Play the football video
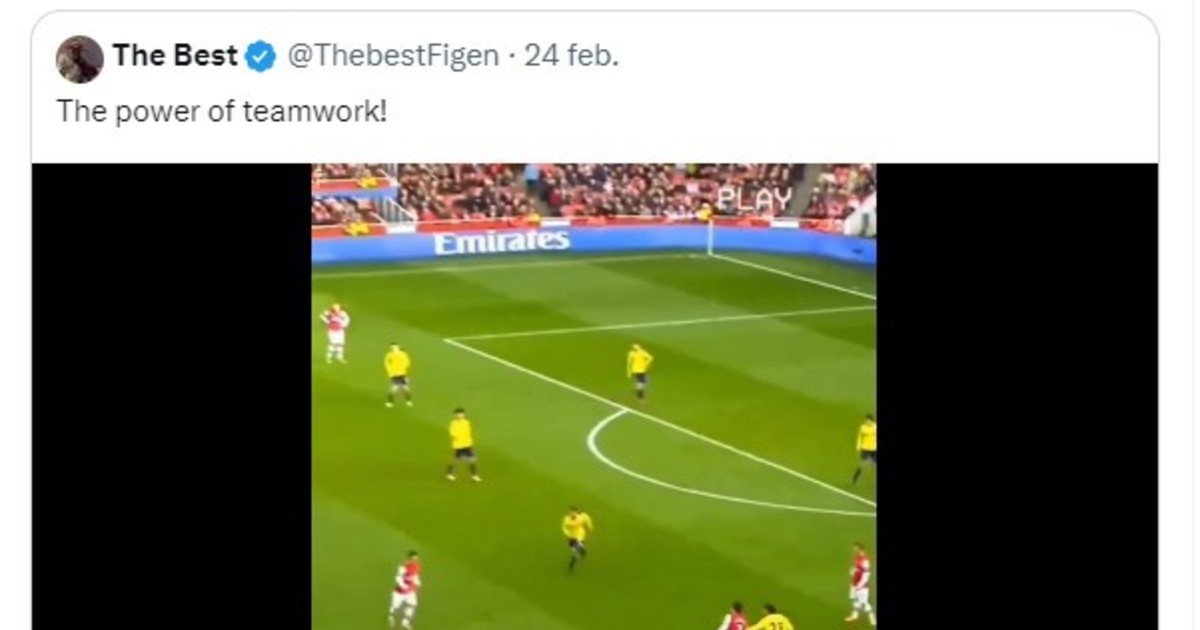The image size is (1200, 630). 594,397
